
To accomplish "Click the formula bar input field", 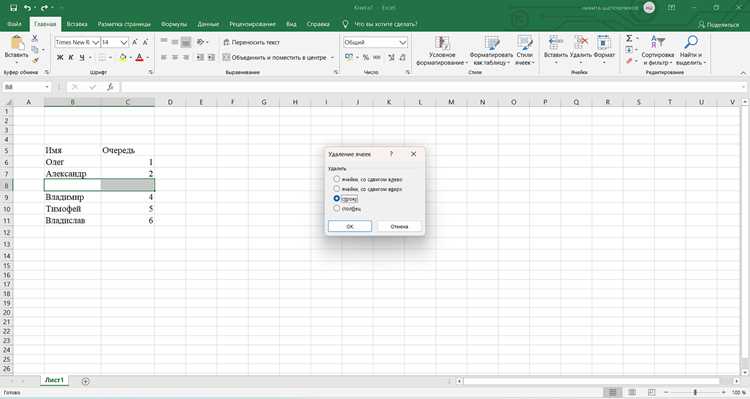I will pyautogui.click(x=430, y=87).
